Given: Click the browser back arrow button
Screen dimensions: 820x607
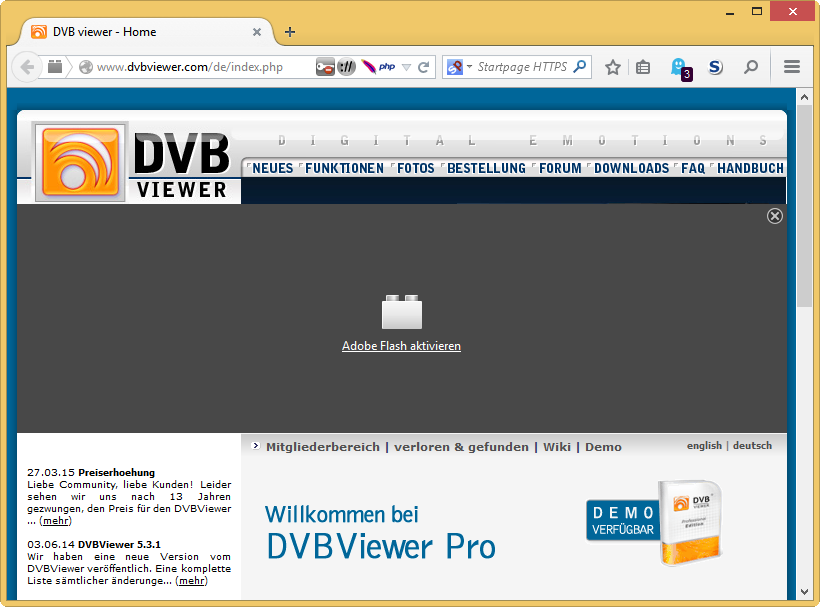Looking at the screenshot, I should click(26, 67).
